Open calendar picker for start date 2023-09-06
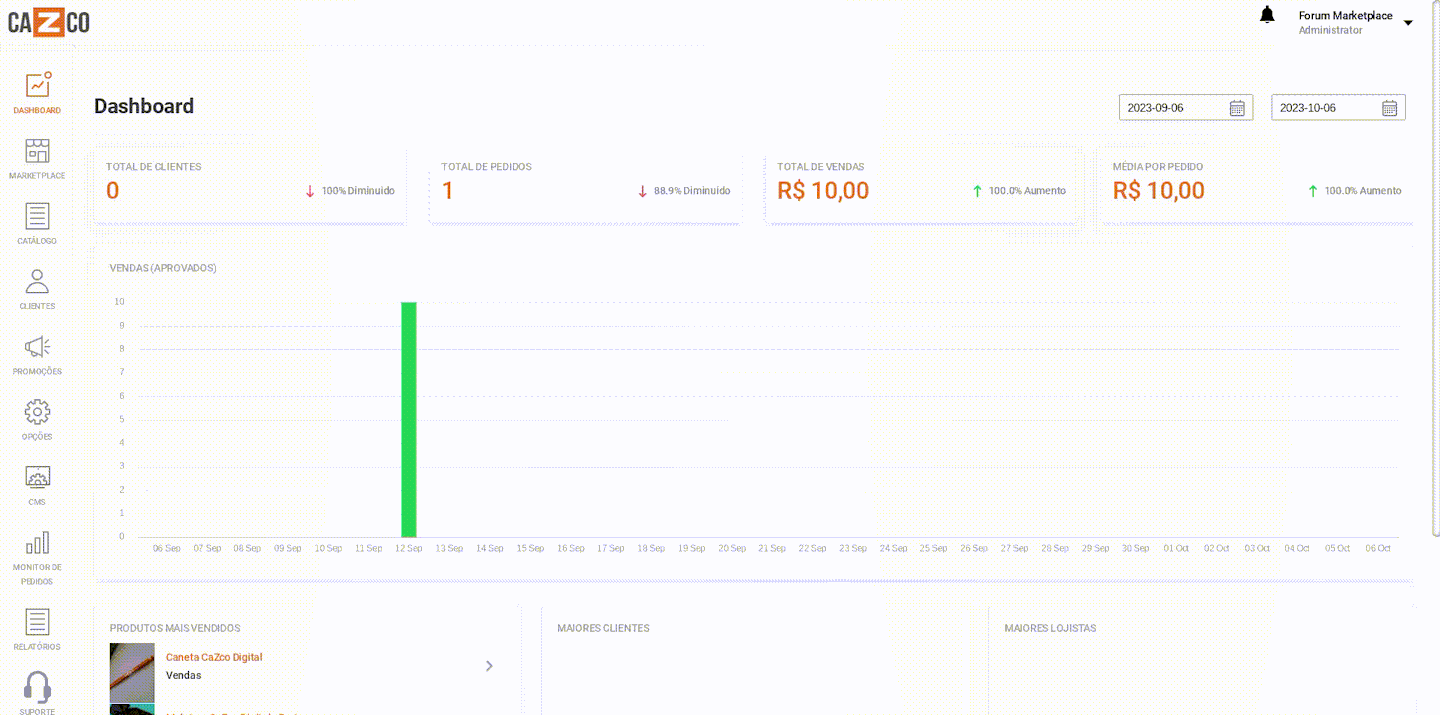Image resolution: width=1440 pixels, height=715 pixels. tap(1236, 108)
